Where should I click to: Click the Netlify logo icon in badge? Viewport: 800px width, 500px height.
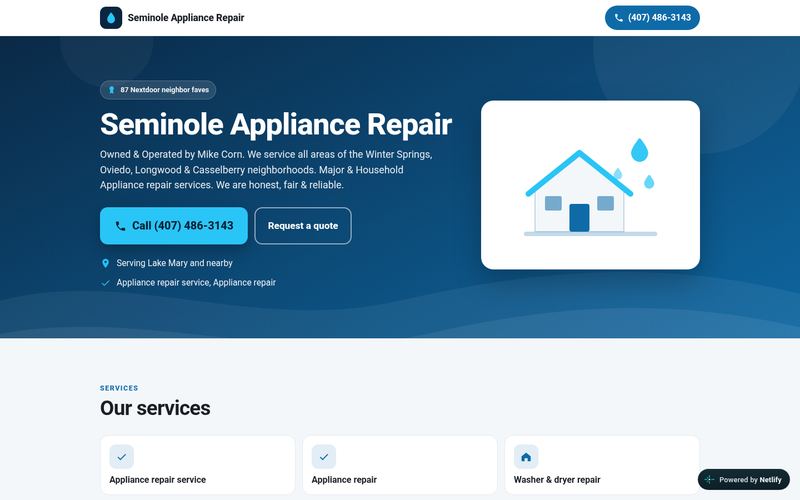[x=709, y=480]
